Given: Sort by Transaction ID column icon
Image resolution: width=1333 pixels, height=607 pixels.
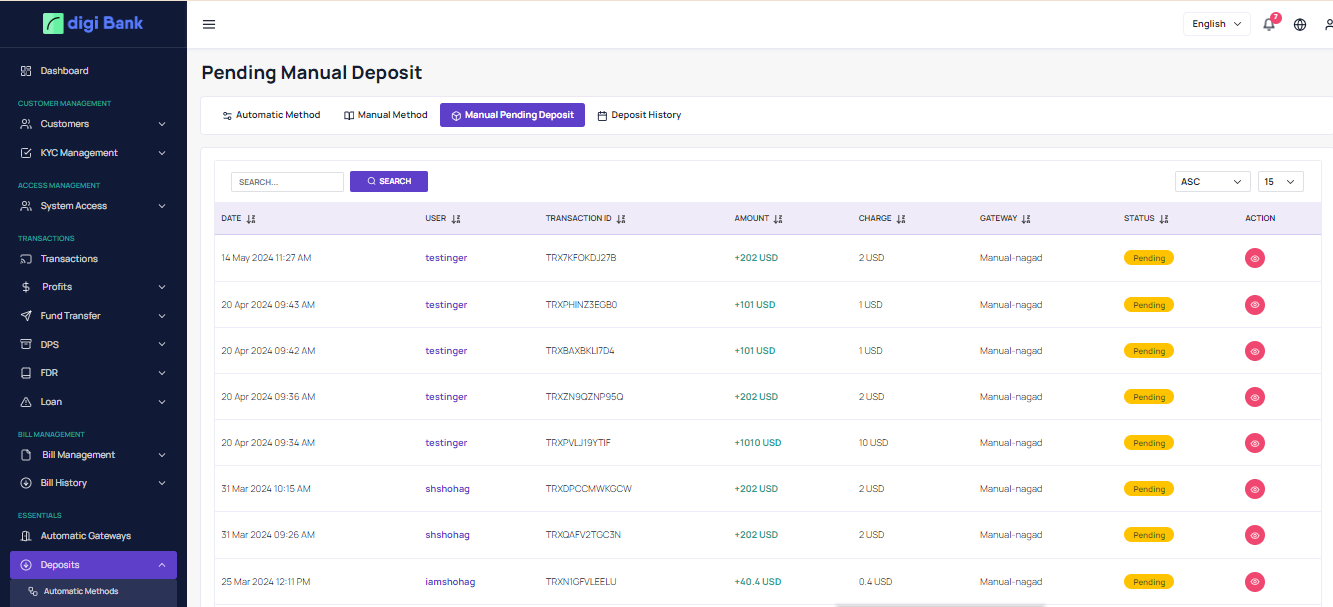Looking at the screenshot, I should (621, 218).
